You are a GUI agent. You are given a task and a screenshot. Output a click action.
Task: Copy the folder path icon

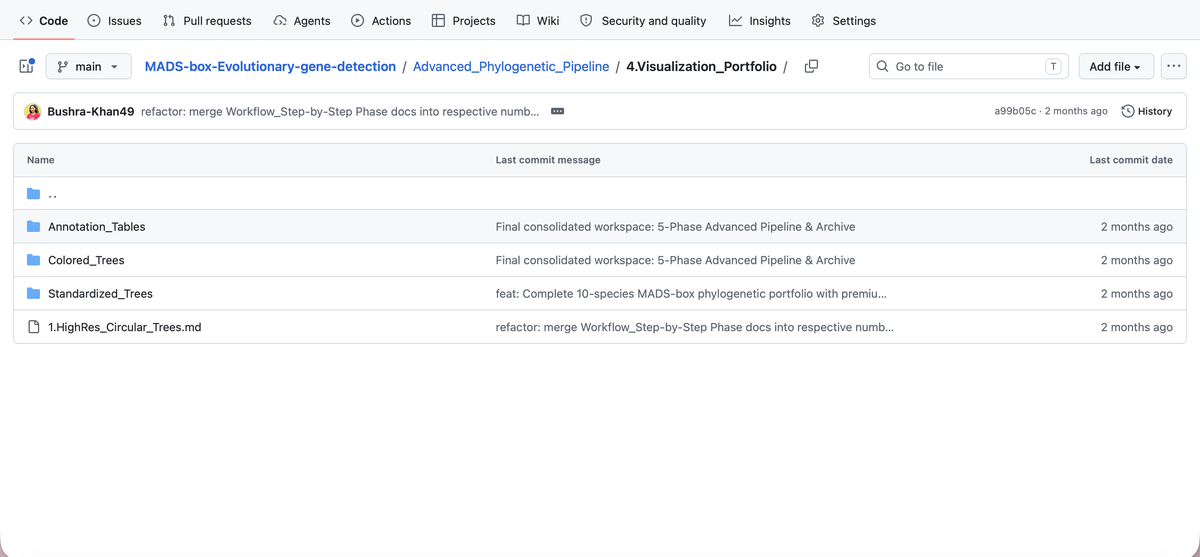811,66
